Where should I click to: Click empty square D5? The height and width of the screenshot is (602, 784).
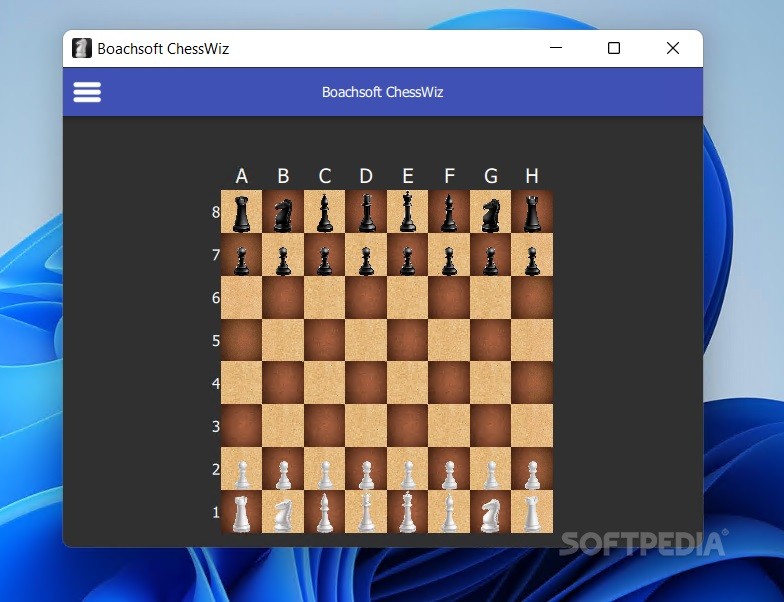(366, 340)
